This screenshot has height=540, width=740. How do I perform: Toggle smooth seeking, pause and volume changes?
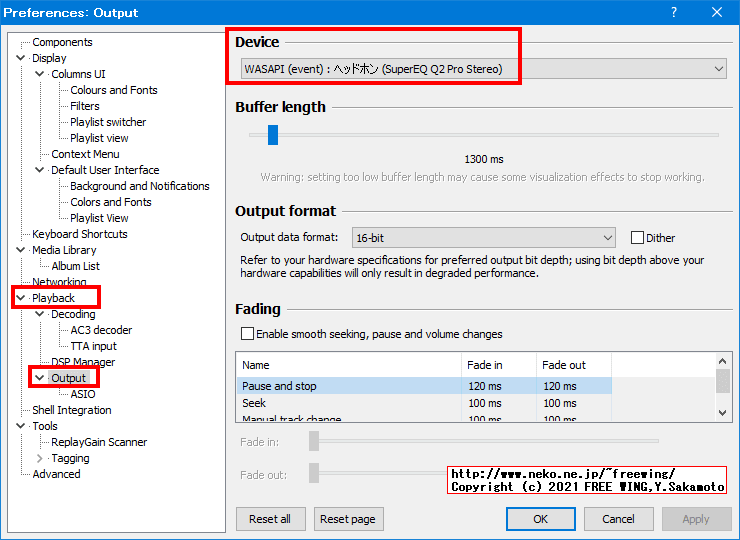[x=247, y=334]
